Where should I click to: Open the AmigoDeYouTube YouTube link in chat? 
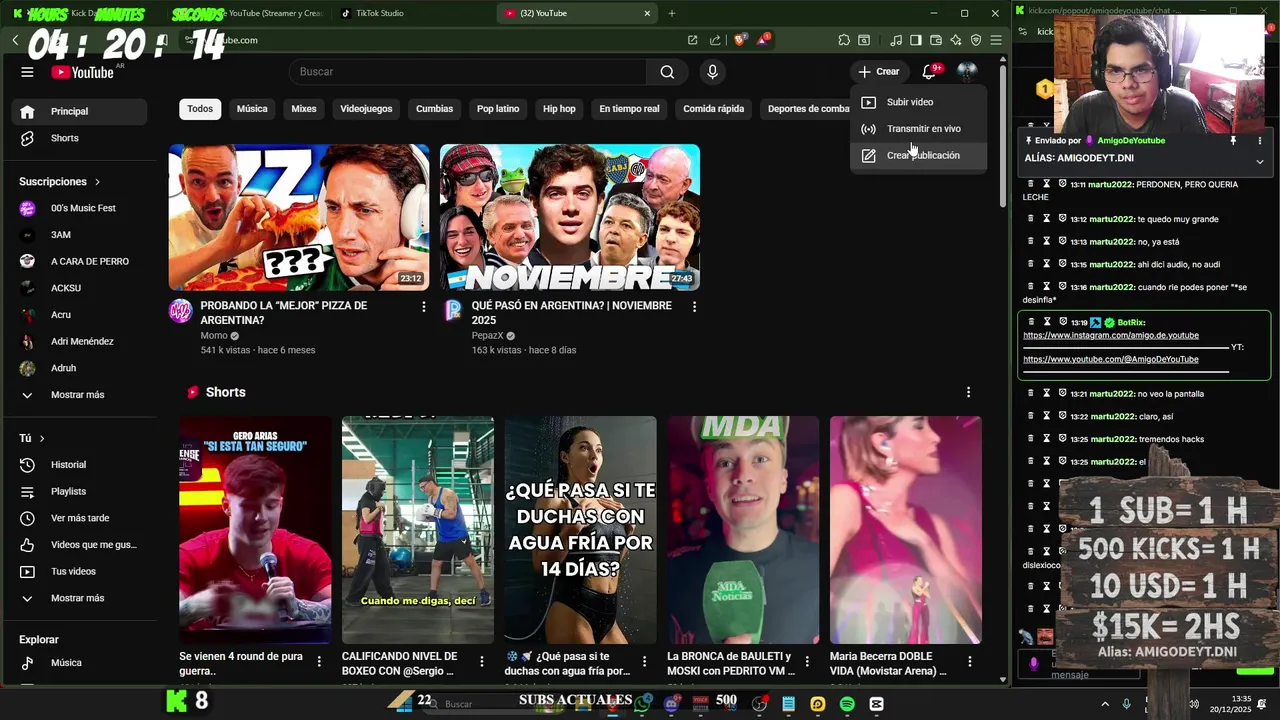[x=1111, y=359]
